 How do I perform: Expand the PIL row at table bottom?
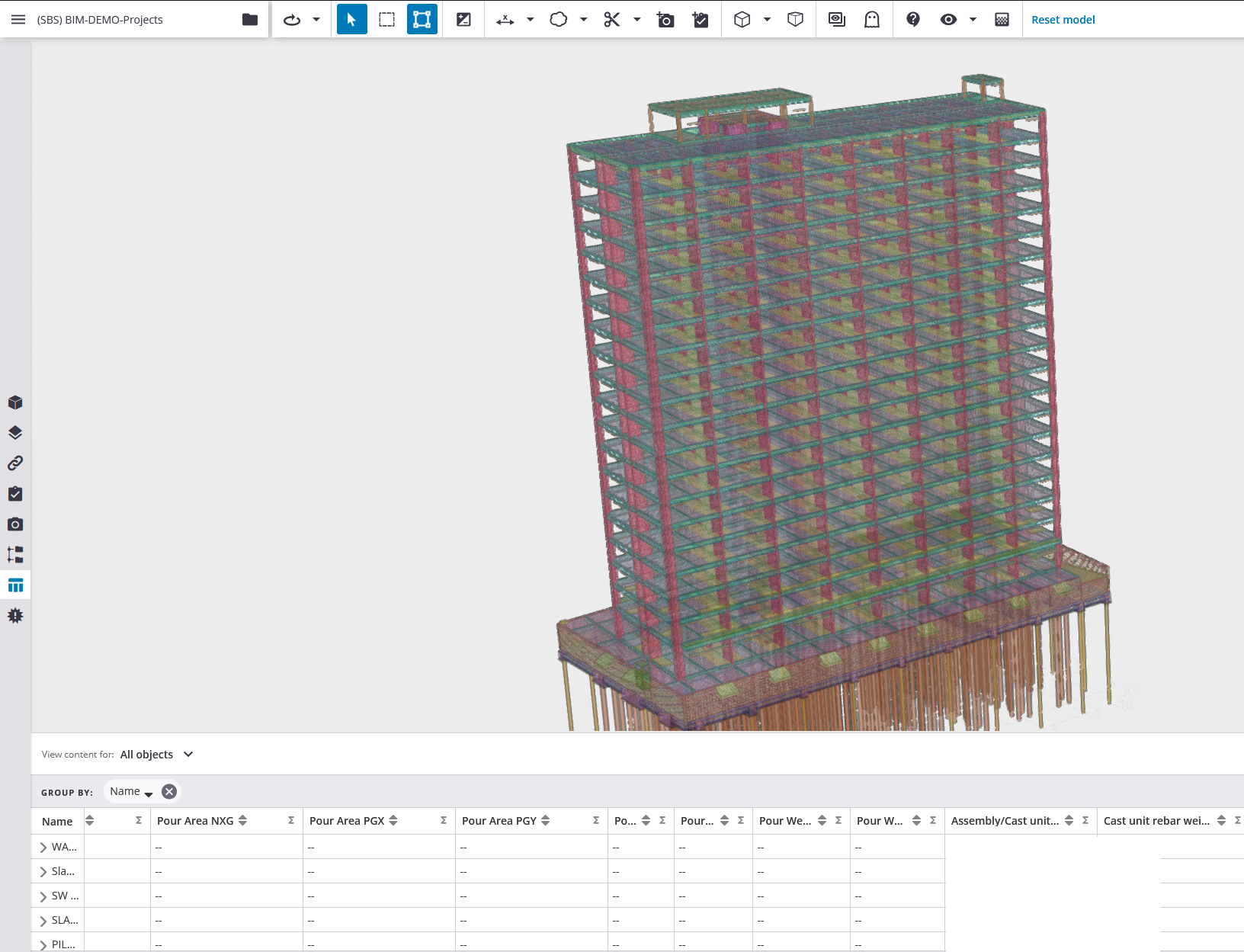[43, 944]
